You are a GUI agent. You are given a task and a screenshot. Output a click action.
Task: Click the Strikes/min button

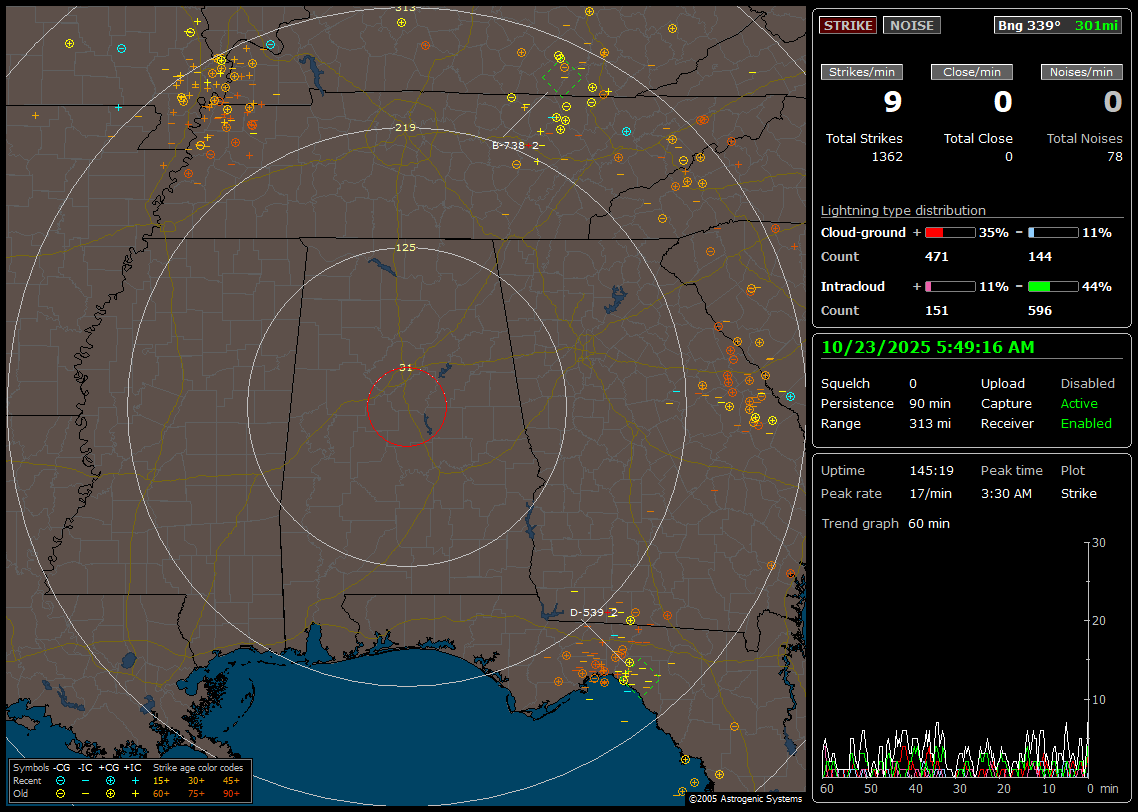[862, 72]
